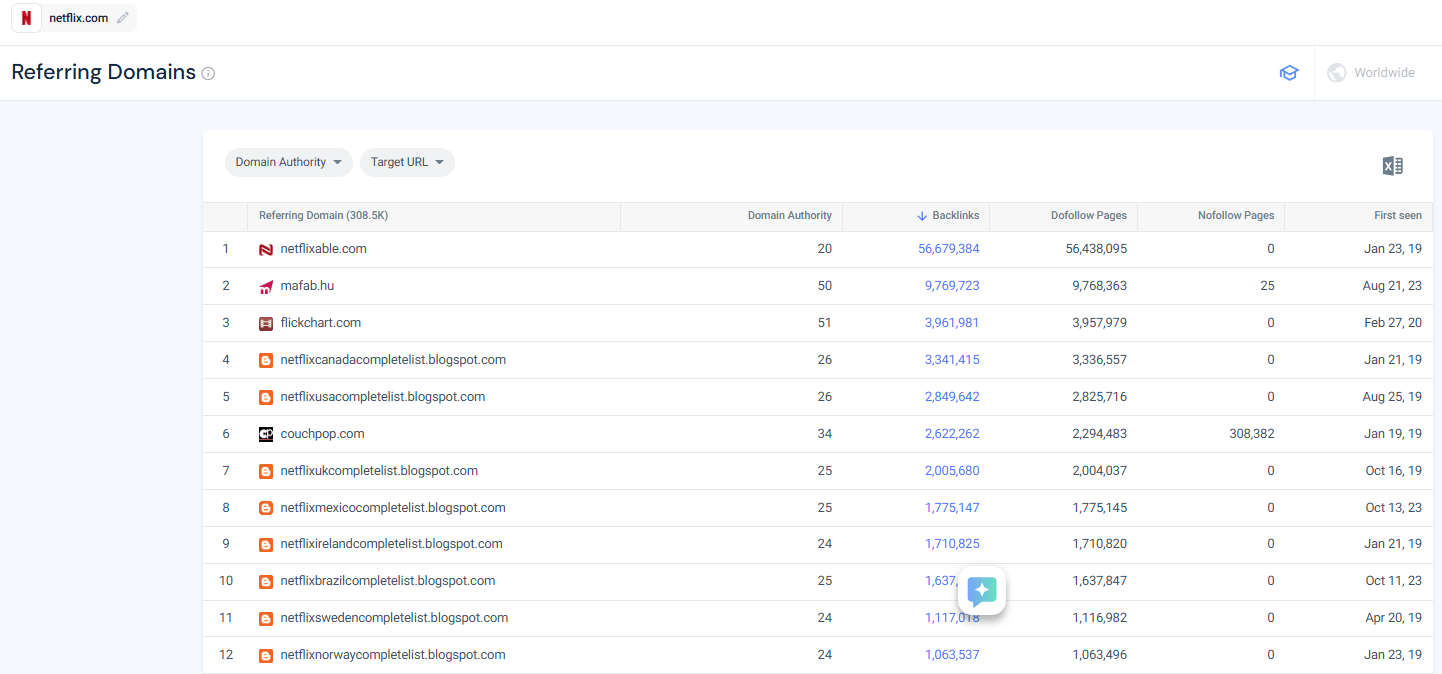The width and height of the screenshot is (1442, 674).
Task: Click Blogger icon for netflixirelandcompletelist
Action: click(266, 545)
